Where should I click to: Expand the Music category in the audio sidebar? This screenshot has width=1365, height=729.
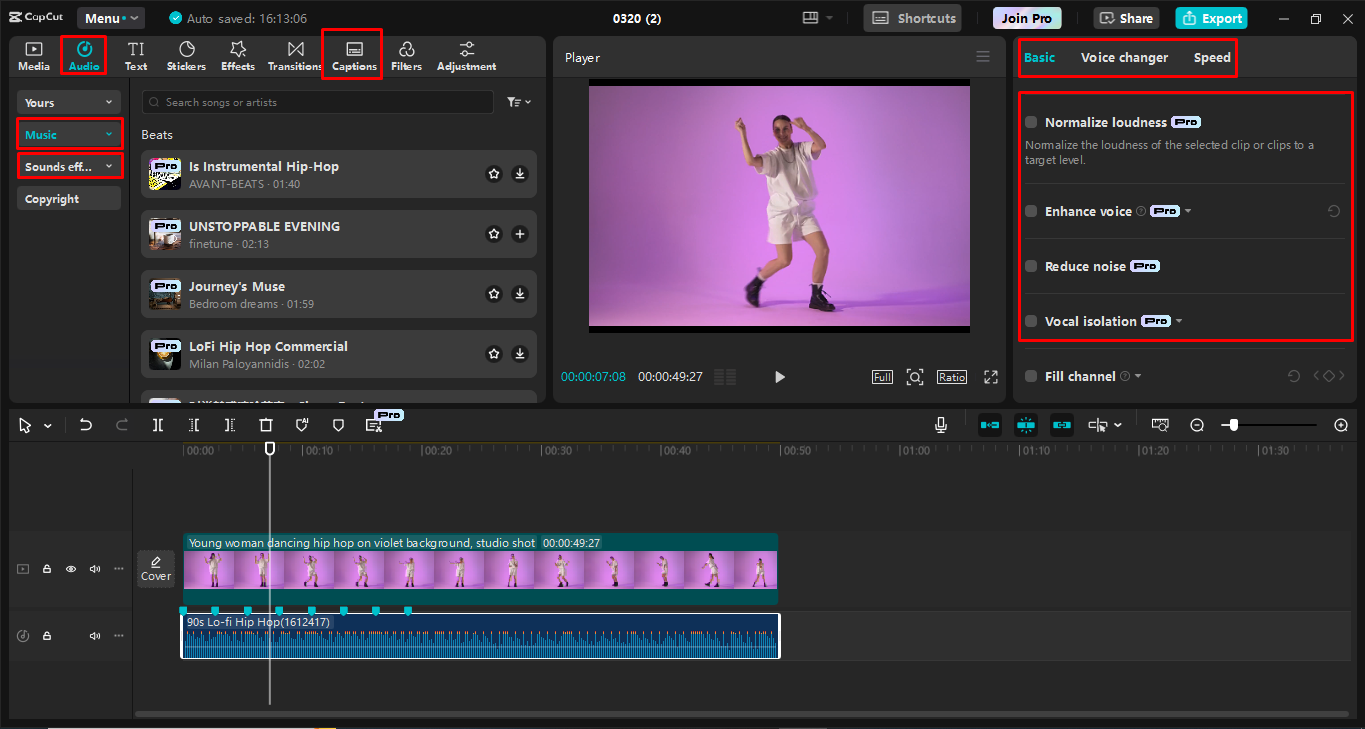coord(68,133)
